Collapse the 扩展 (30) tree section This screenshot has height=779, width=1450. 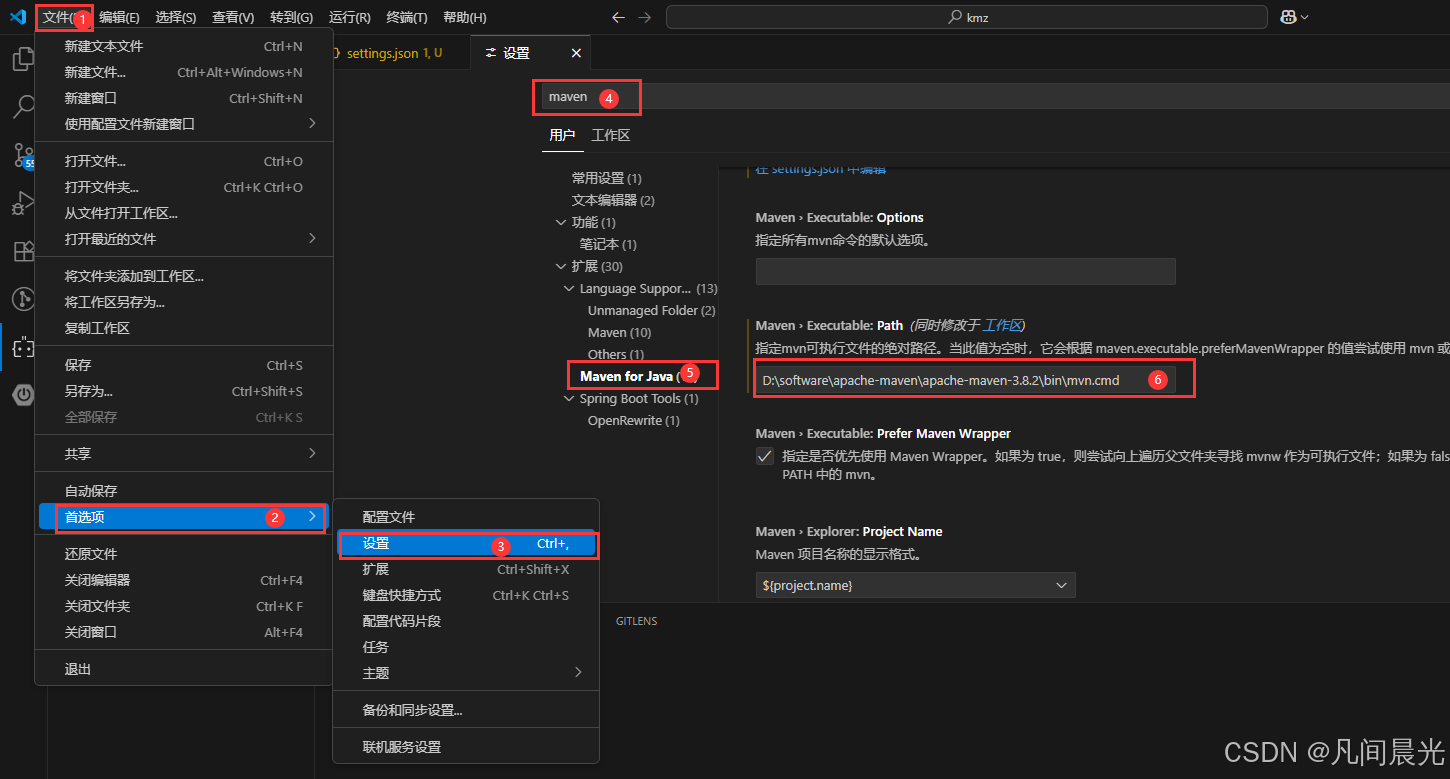[561, 266]
